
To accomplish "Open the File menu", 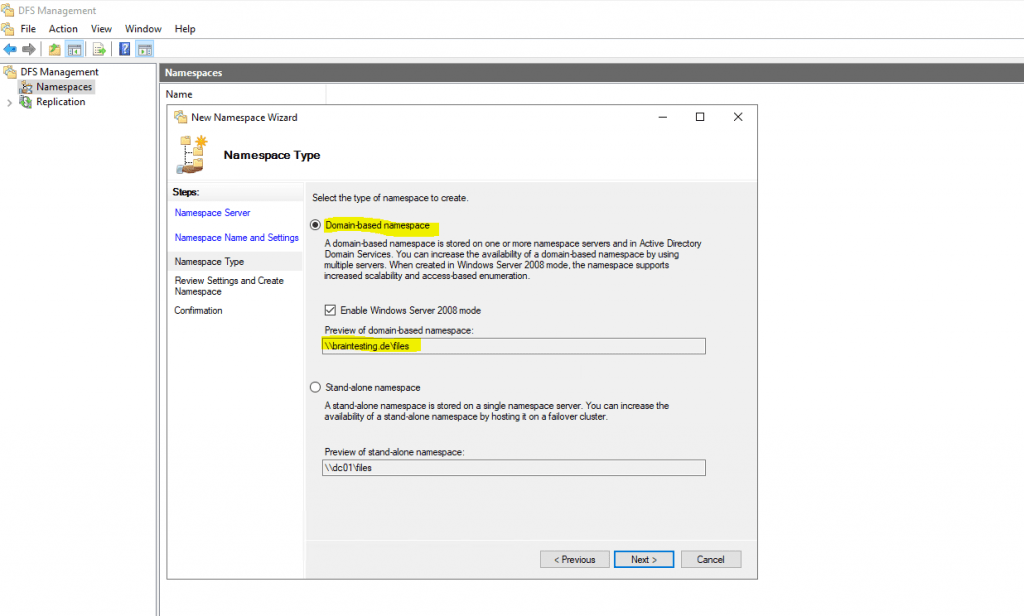I will coord(28,29).
